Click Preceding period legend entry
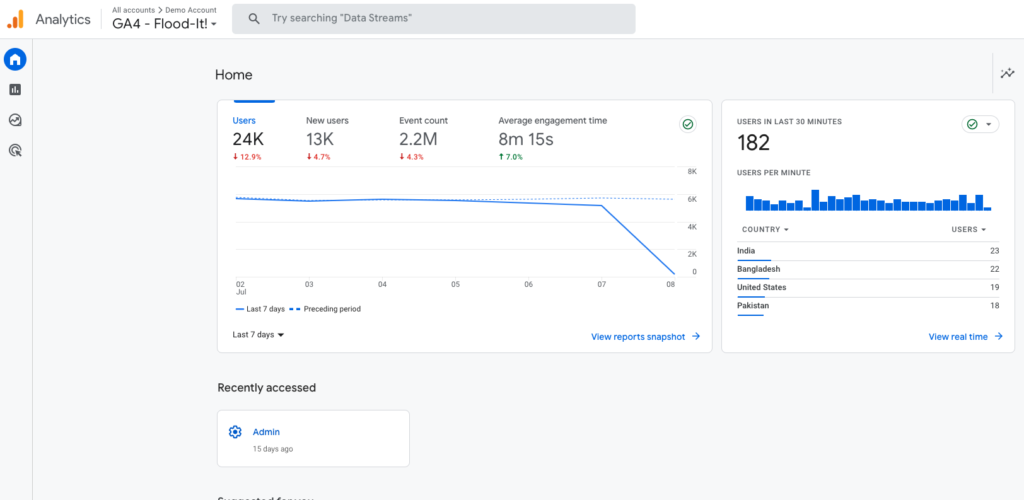 (326, 309)
